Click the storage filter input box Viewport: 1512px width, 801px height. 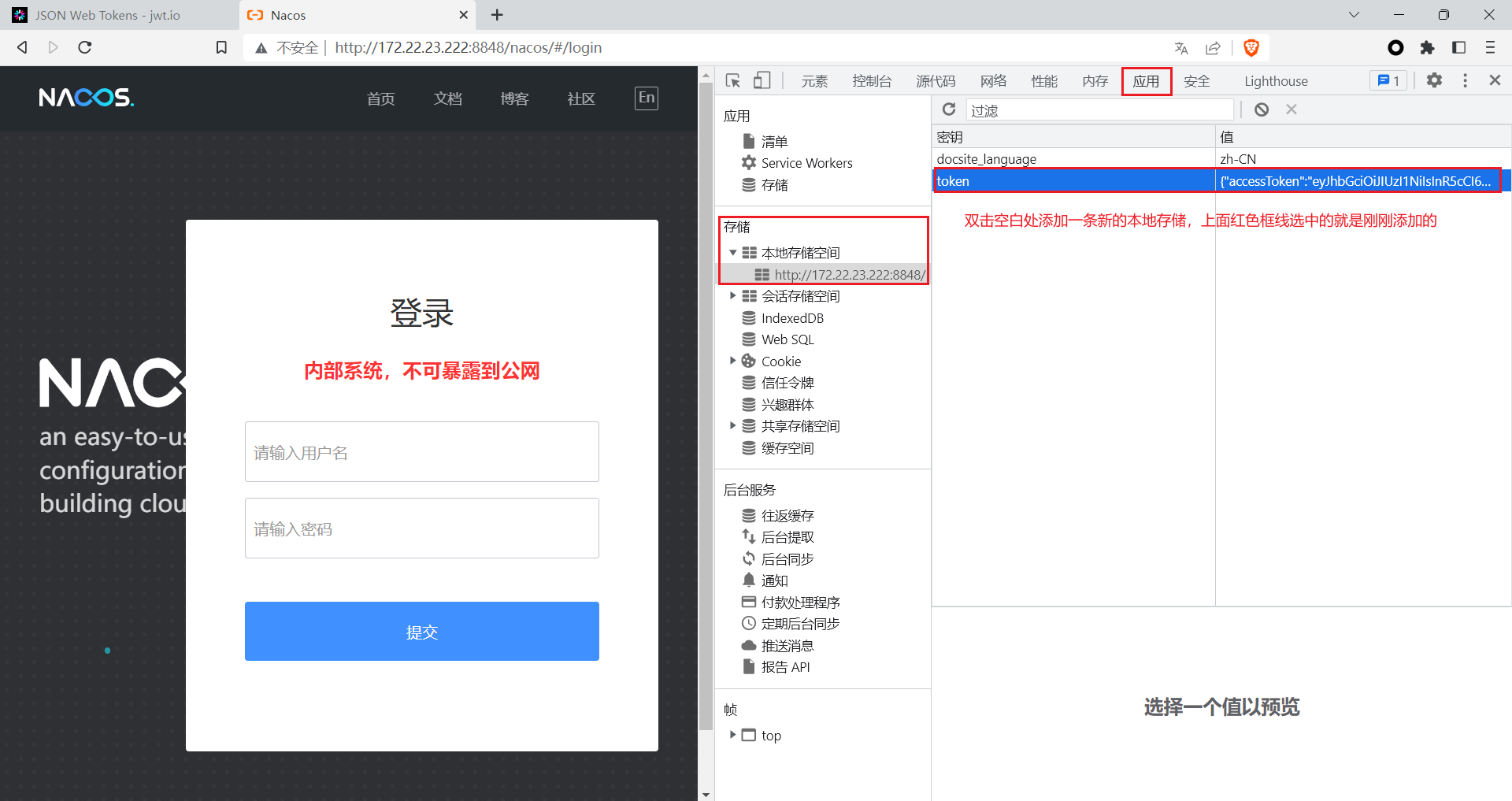[1099, 110]
